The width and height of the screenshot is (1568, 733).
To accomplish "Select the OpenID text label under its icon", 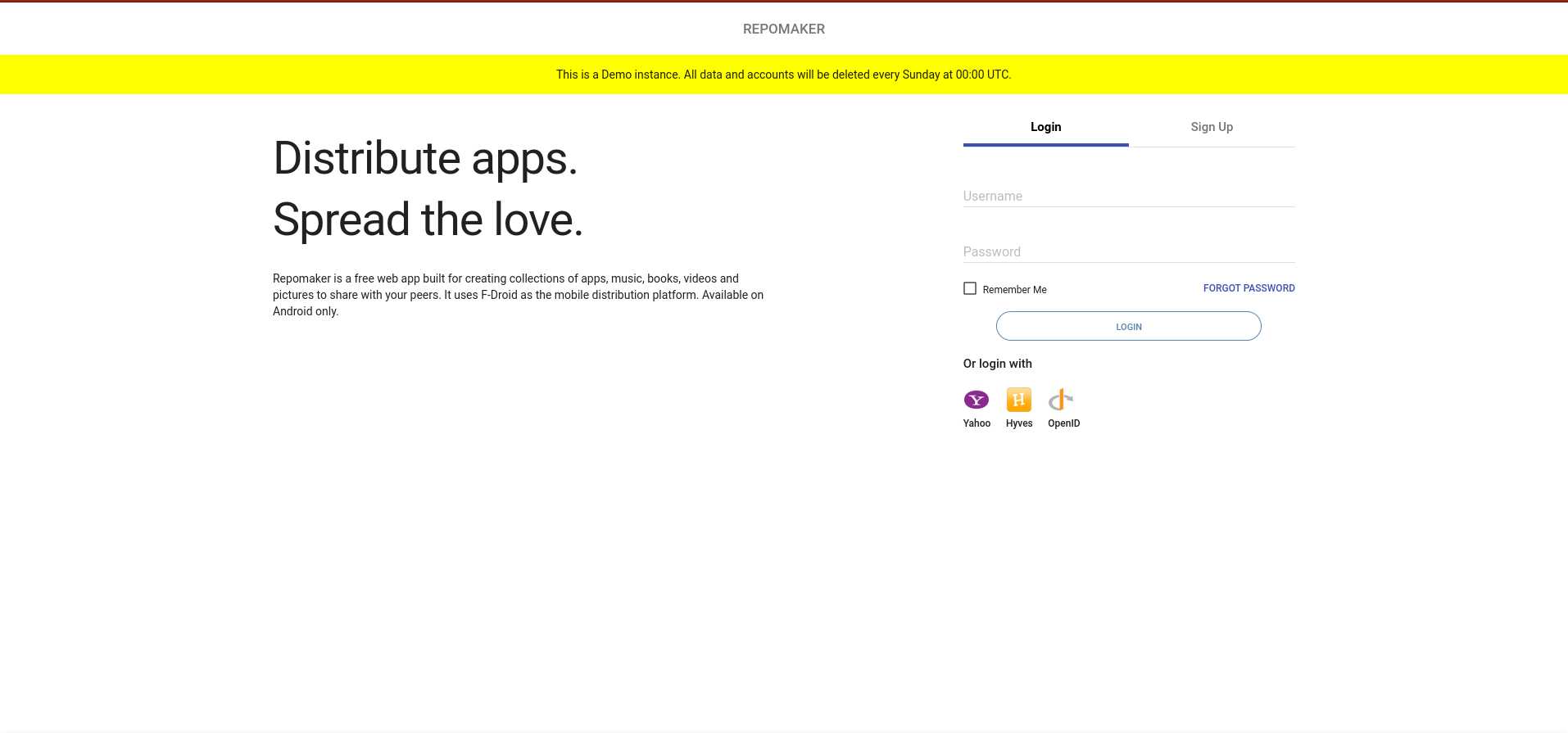I will (x=1063, y=423).
